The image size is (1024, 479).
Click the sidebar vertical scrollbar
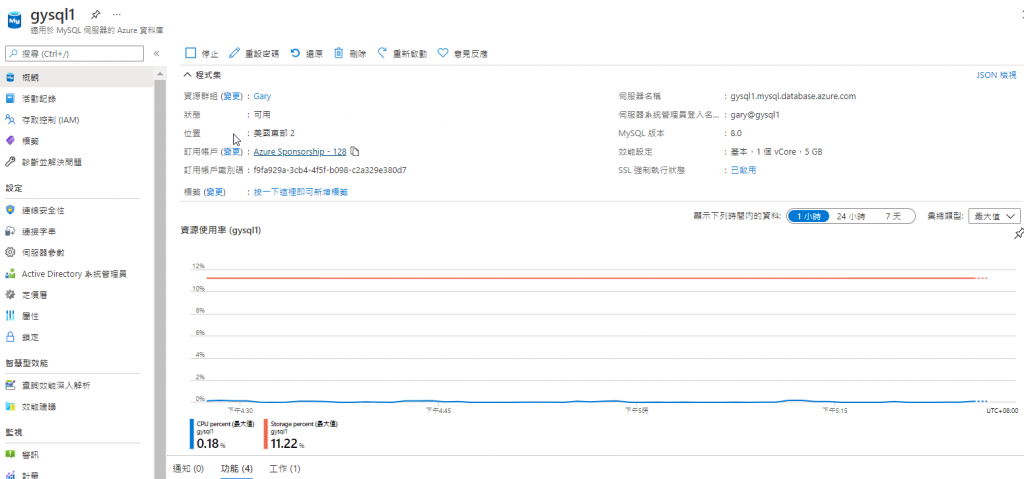(159, 278)
